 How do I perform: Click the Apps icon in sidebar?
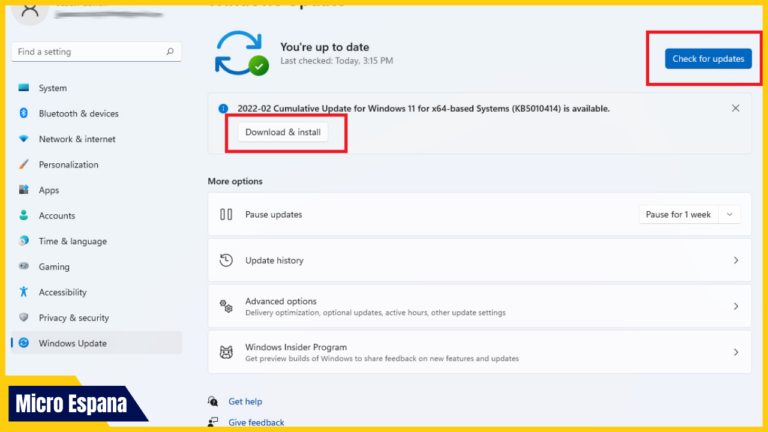(x=24, y=190)
